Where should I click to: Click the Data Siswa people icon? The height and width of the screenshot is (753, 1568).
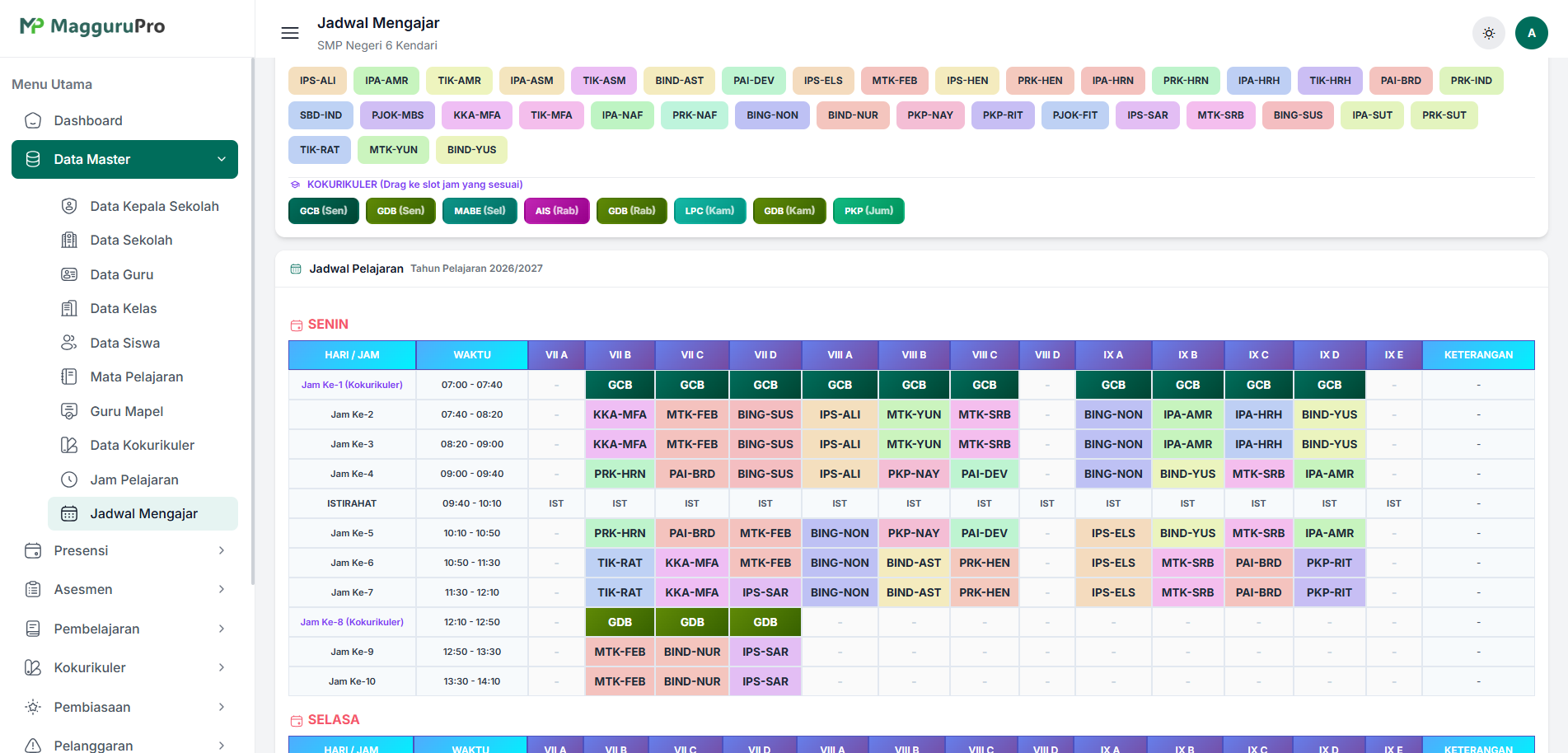pos(69,343)
